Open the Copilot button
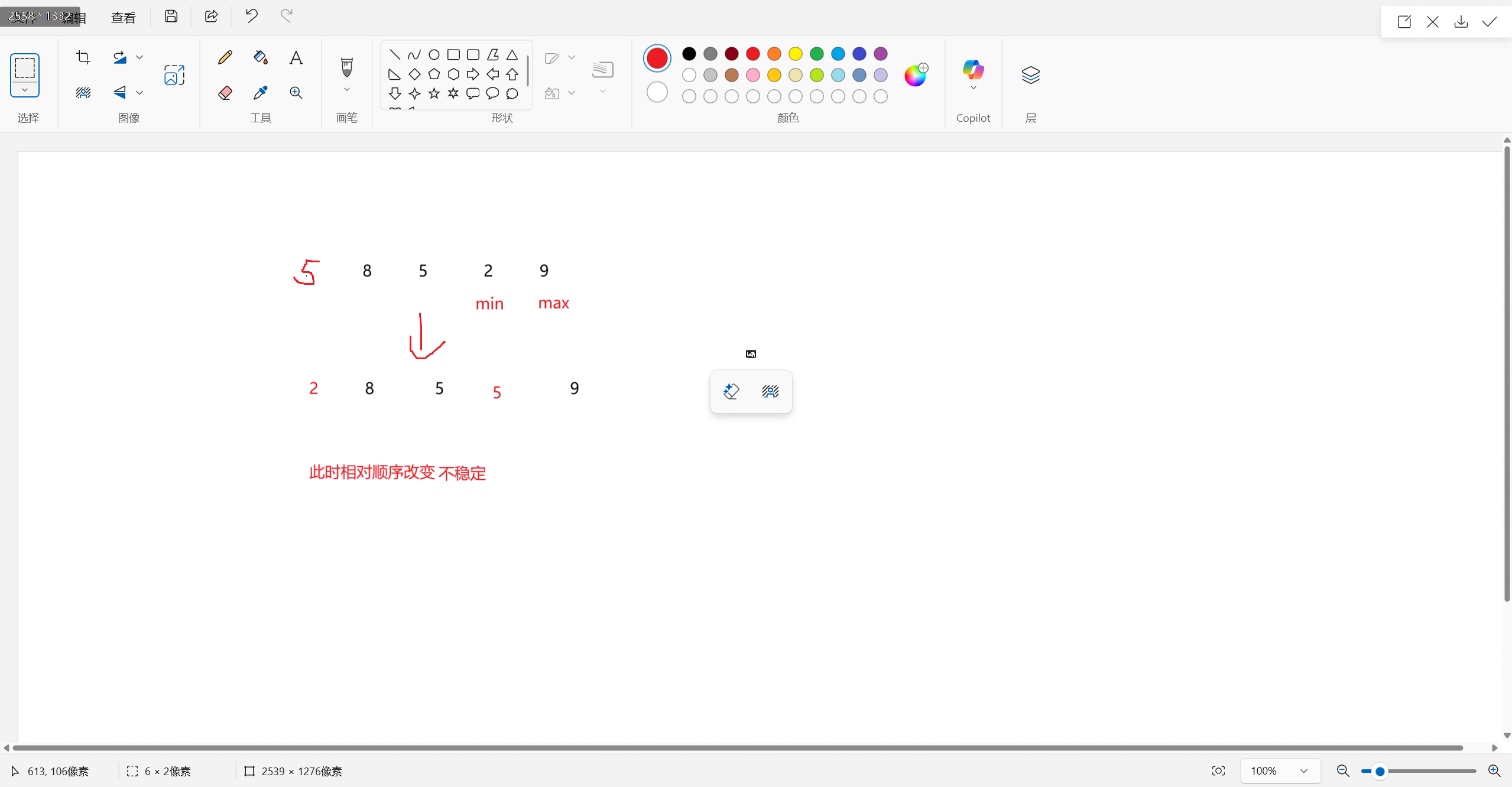 pos(973,70)
